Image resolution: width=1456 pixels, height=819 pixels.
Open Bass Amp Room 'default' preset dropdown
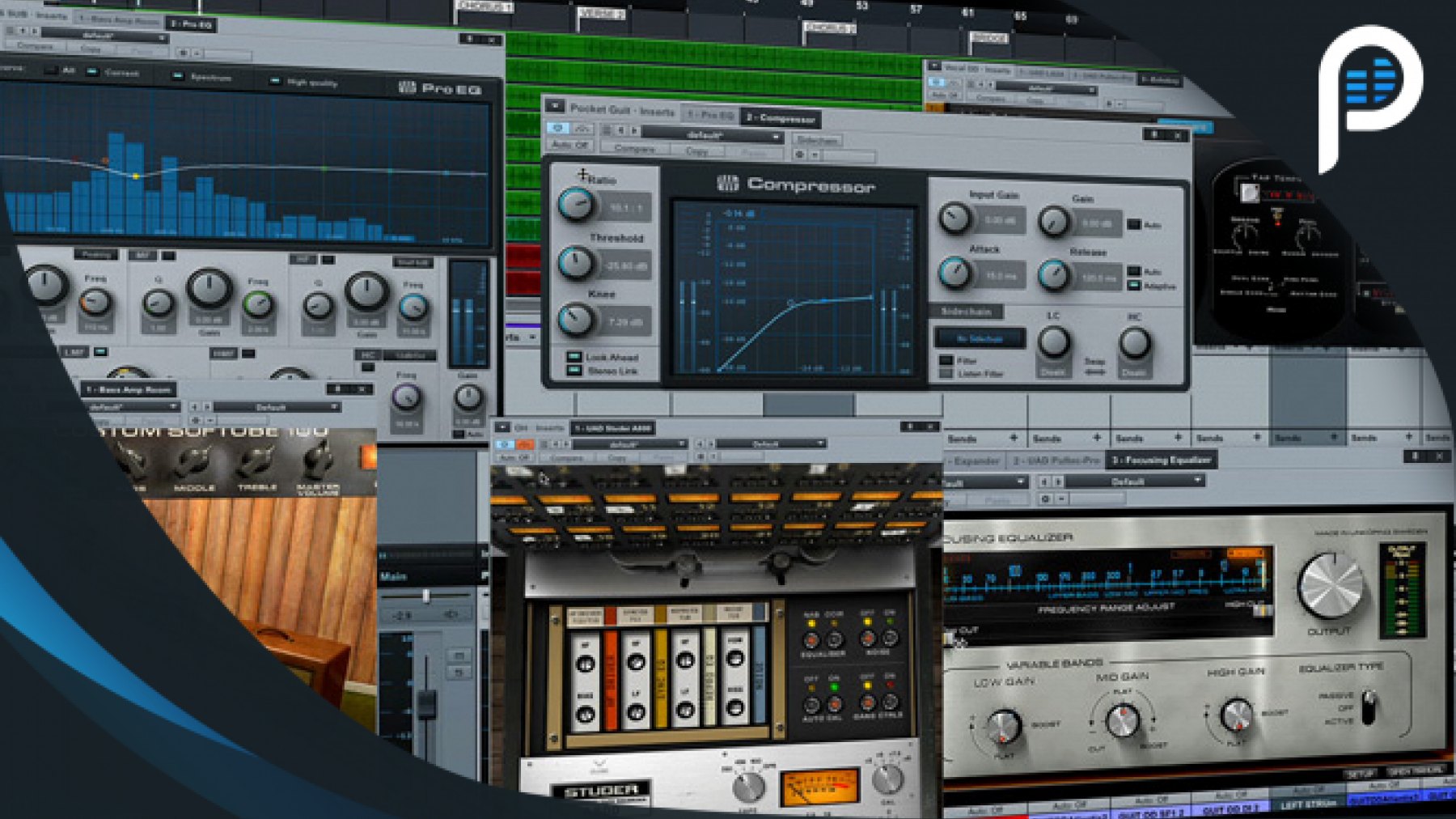(133, 407)
